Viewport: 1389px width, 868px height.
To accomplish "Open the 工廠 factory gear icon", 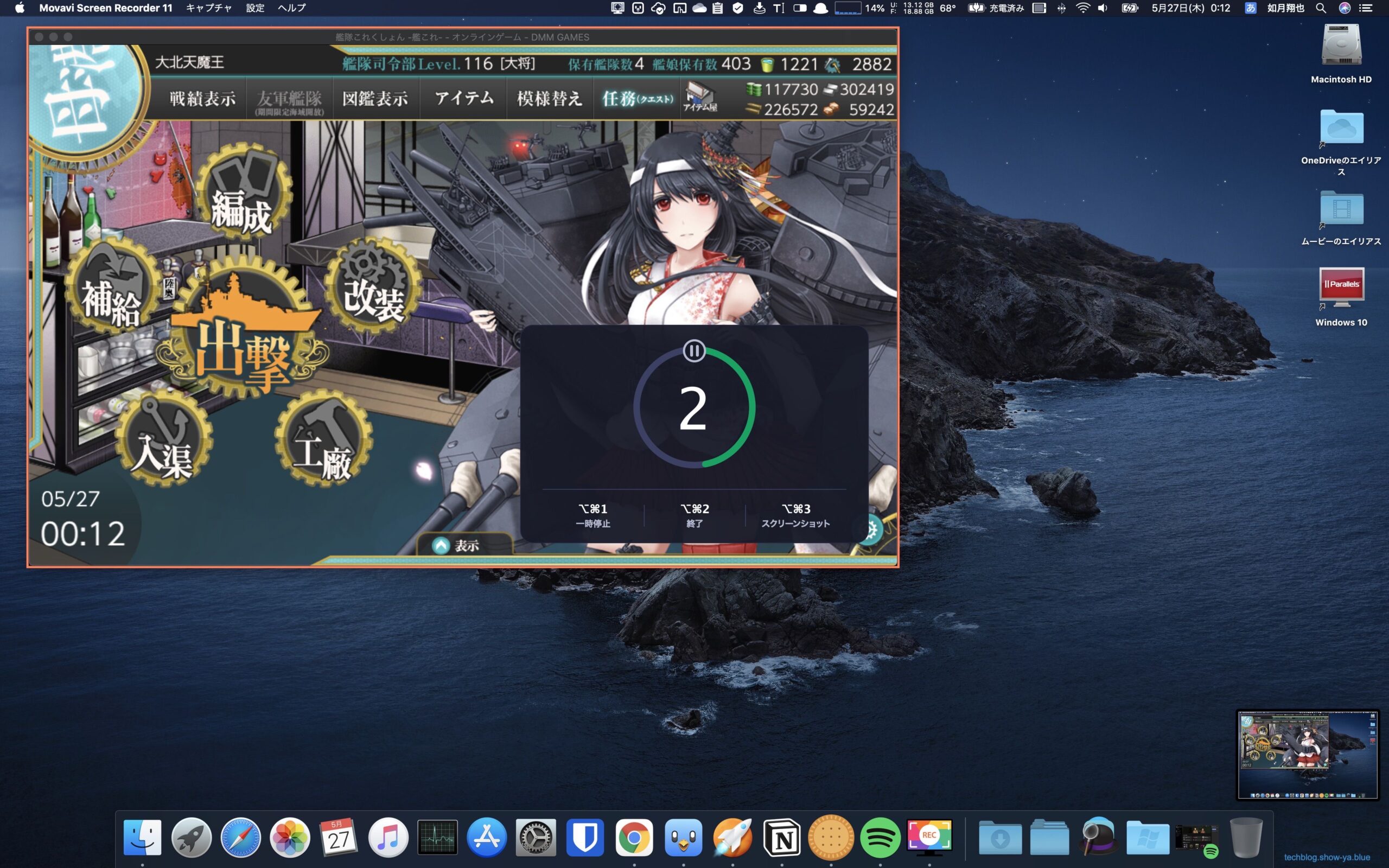I will coord(323,441).
